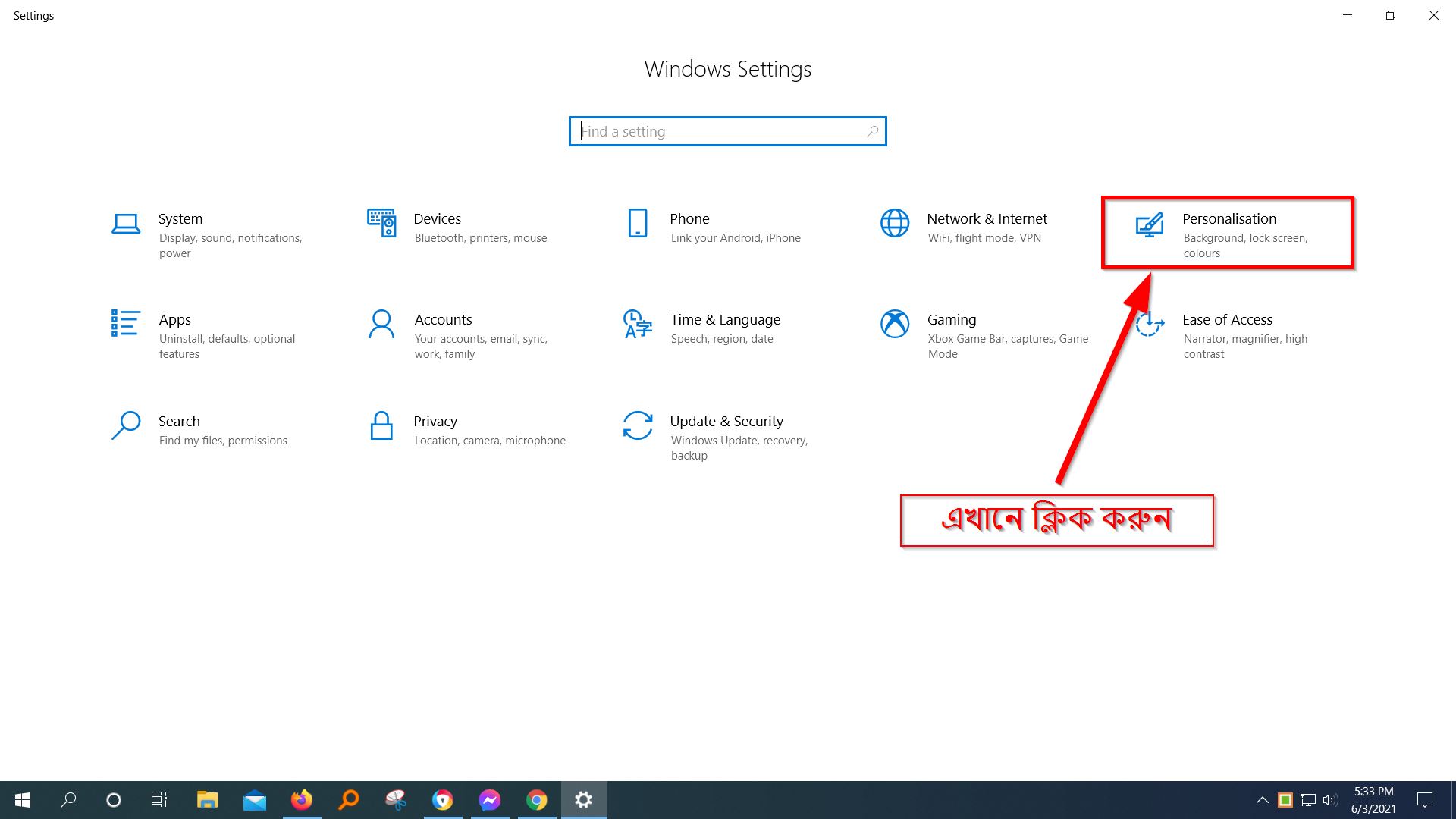Open the Devices title link
This screenshot has height=819, width=1456.
coord(438,218)
